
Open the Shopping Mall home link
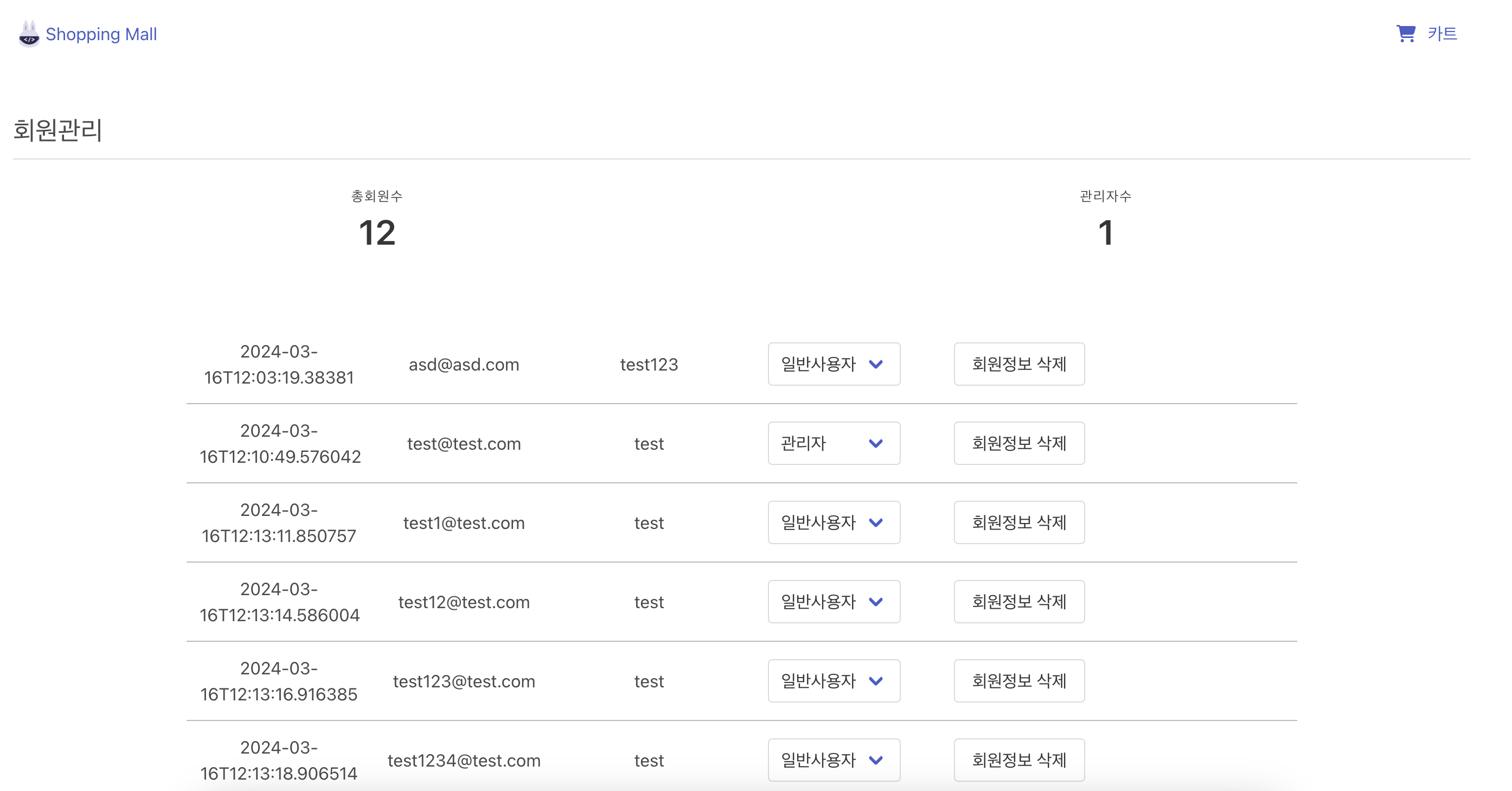[101, 34]
